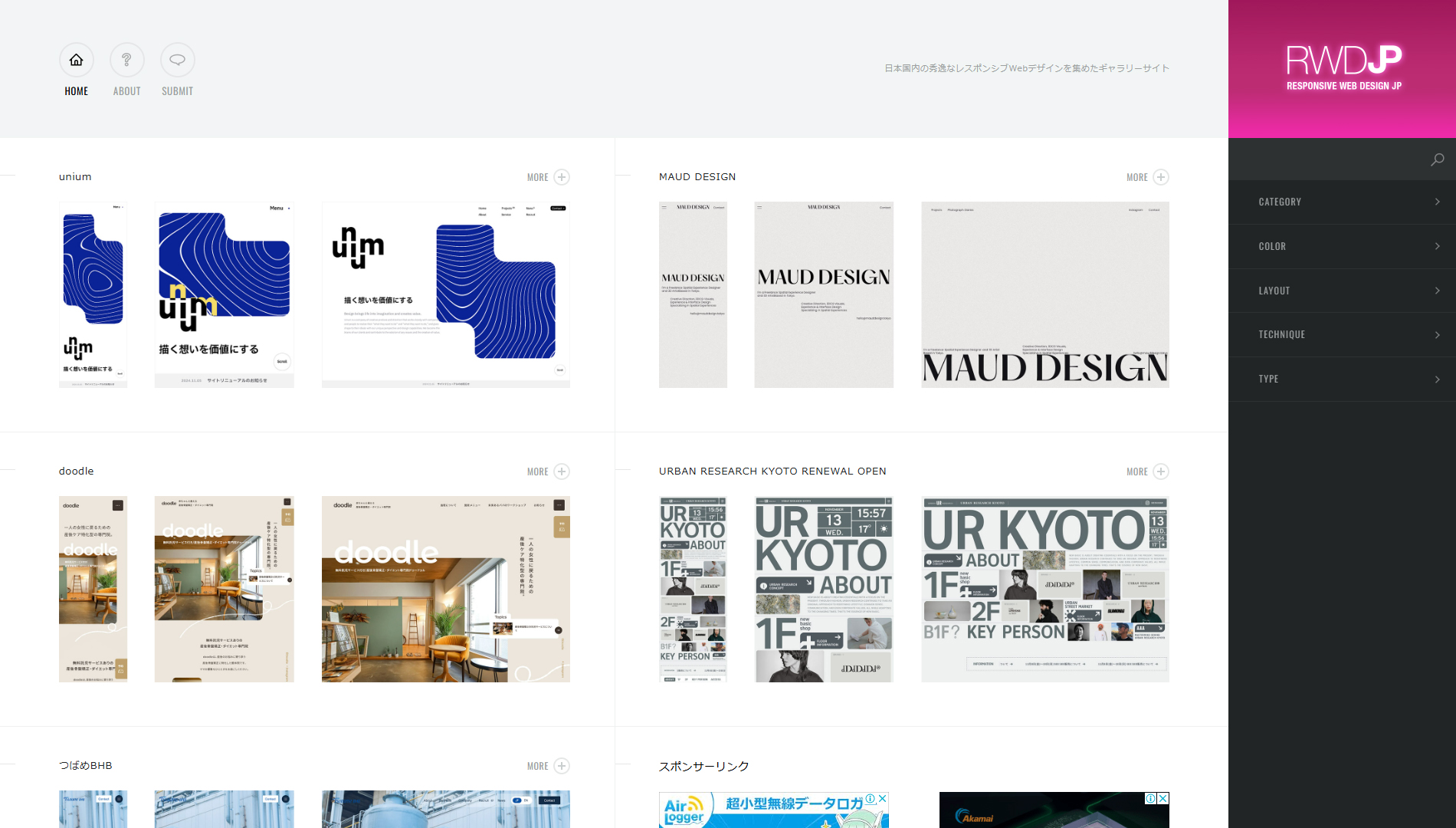The height and width of the screenshot is (828, 1456).
Task: Expand the LAYOUT filter menu
Action: [1342, 291]
